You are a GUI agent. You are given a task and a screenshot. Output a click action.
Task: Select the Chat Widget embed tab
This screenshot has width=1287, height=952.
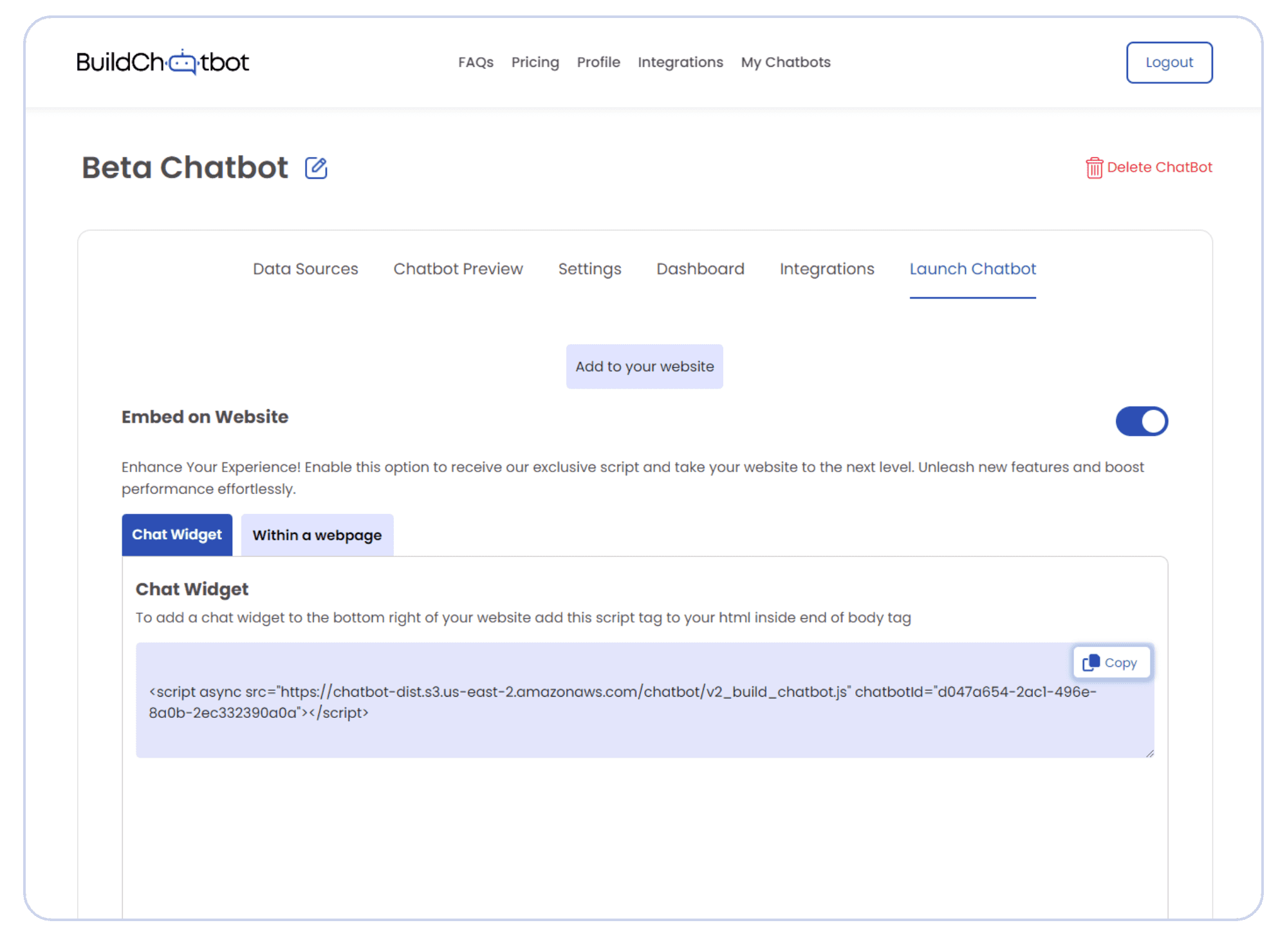(x=177, y=535)
